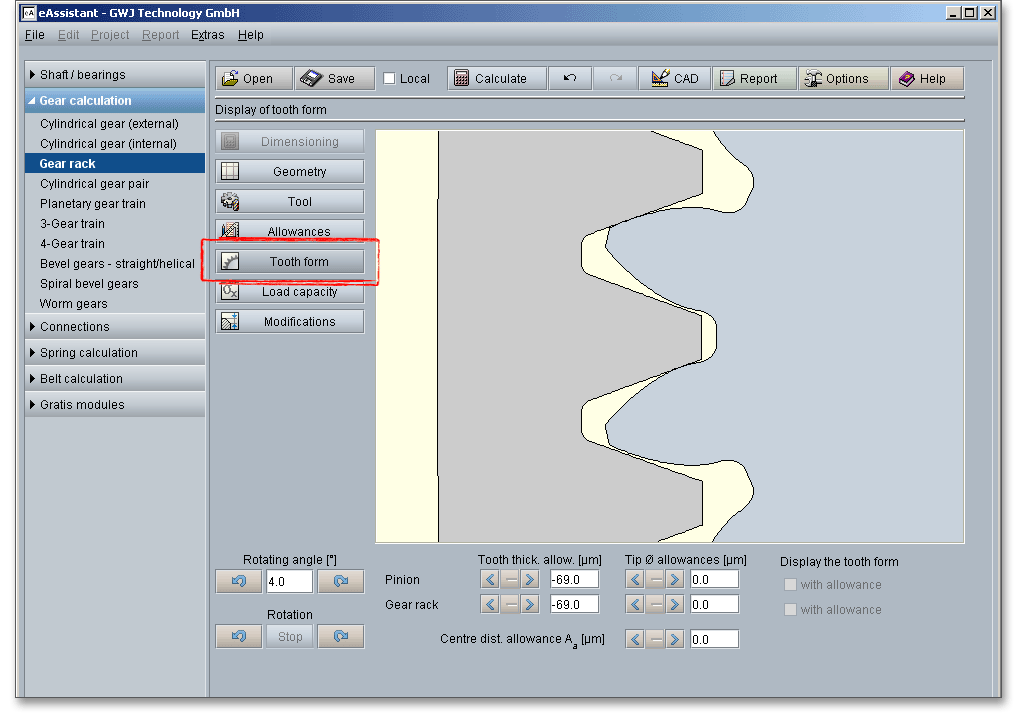Enable the Local checkbox
Screen dimensions: 1017x713
tap(390, 79)
